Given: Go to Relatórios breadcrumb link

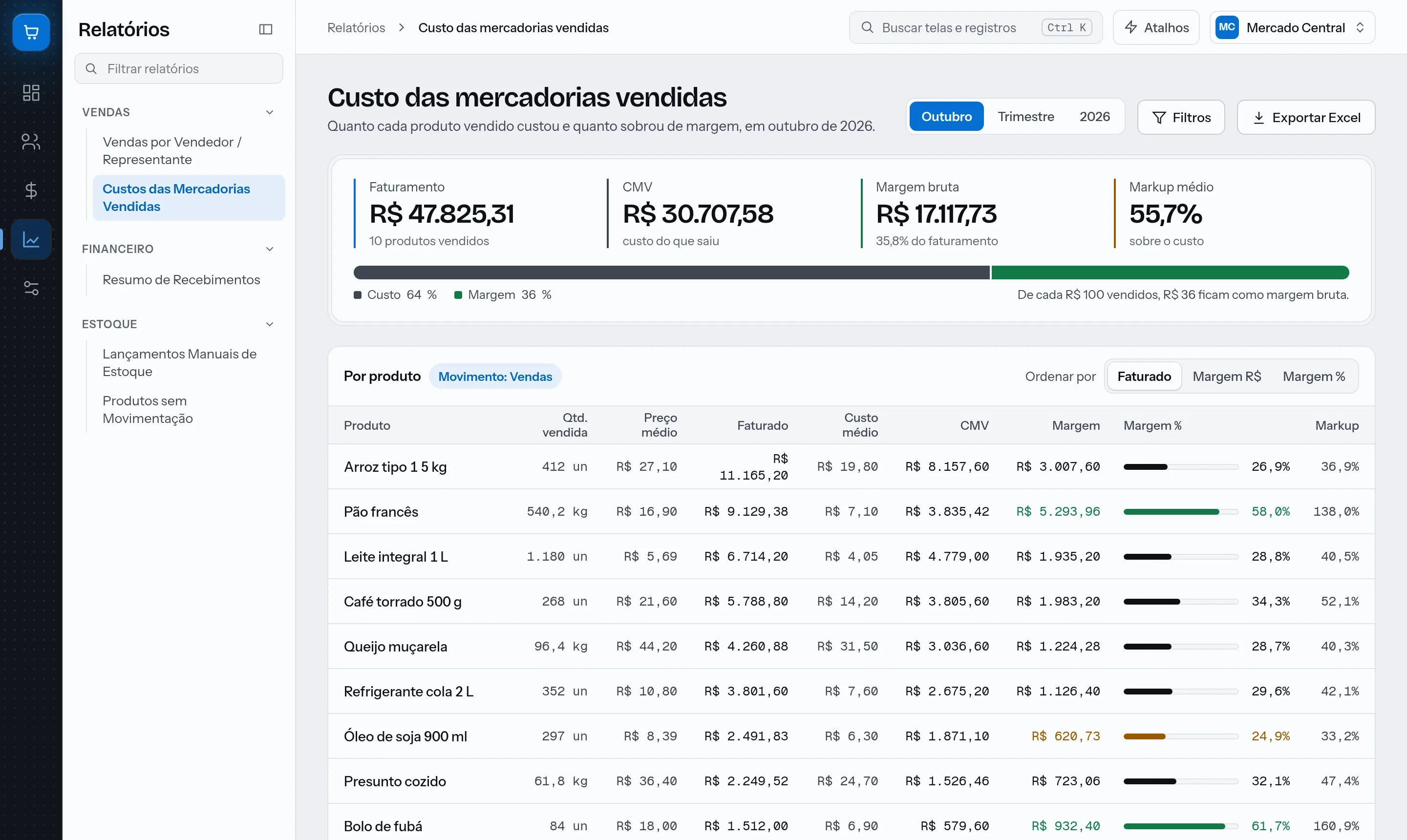Looking at the screenshot, I should click(x=356, y=28).
